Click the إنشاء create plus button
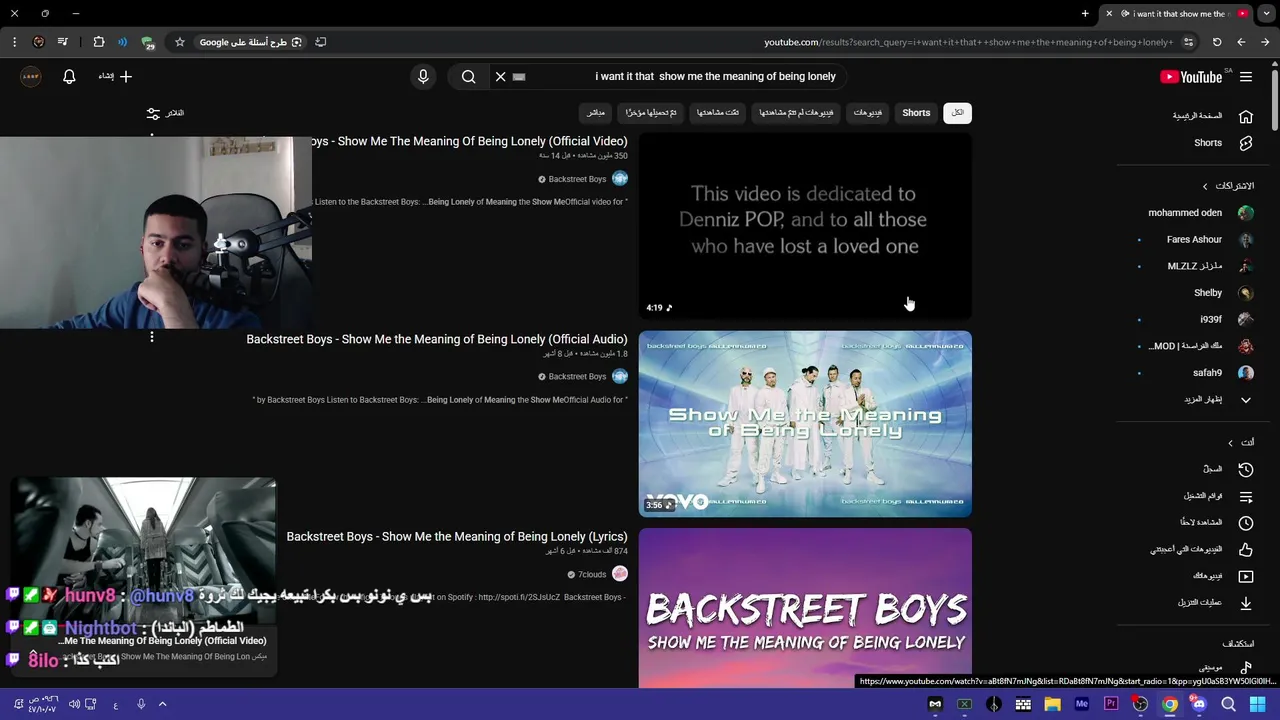The height and width of the screenshot is (720, 1280). point(115,77)
